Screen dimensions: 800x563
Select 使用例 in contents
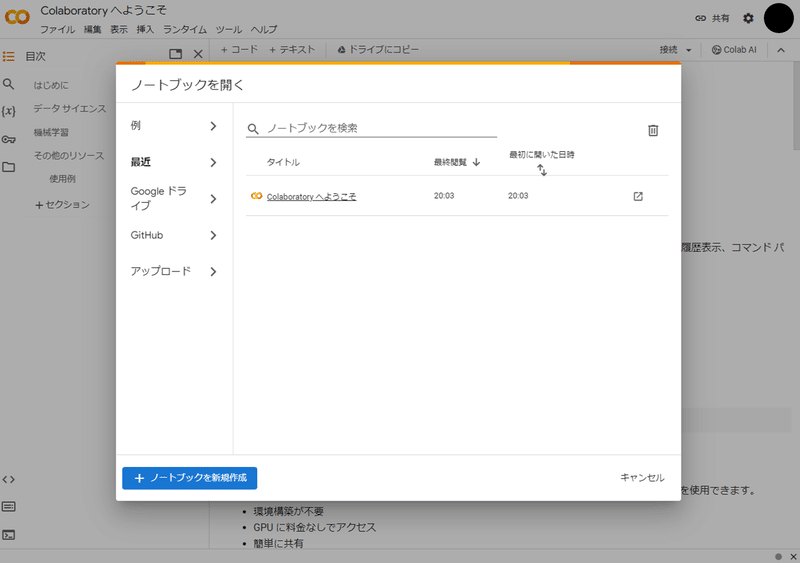[x=62, y=179]
